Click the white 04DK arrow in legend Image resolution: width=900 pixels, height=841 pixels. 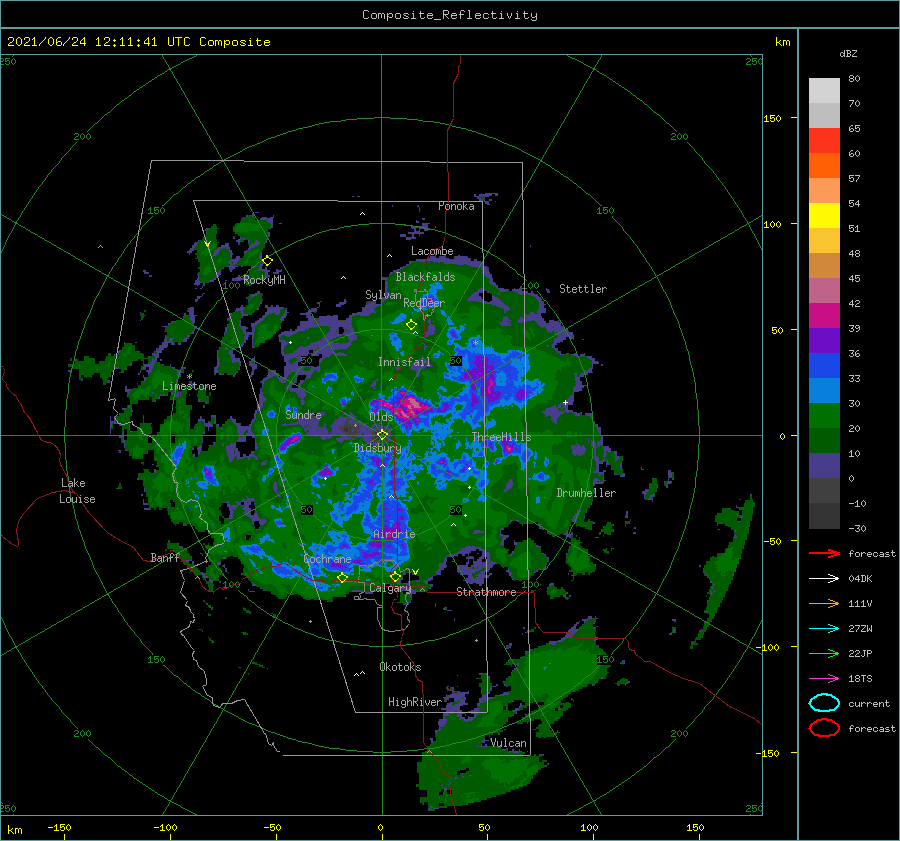click(x=824, y=579)
